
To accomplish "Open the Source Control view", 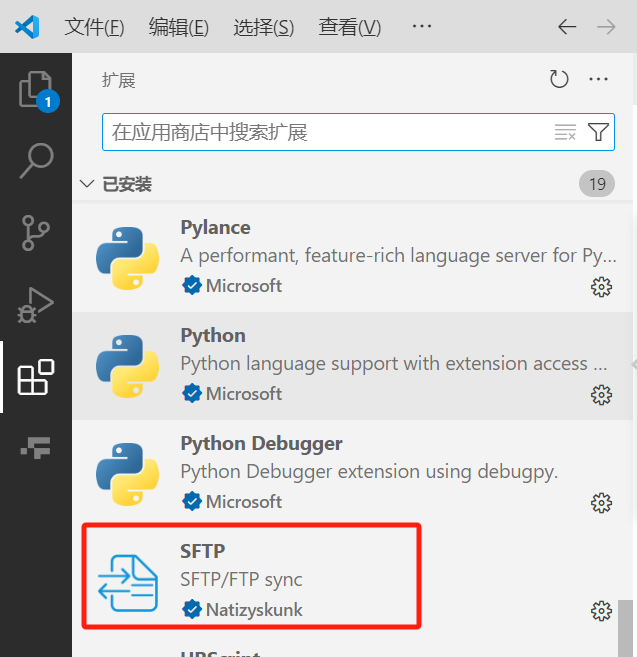I will coord(36,232).
